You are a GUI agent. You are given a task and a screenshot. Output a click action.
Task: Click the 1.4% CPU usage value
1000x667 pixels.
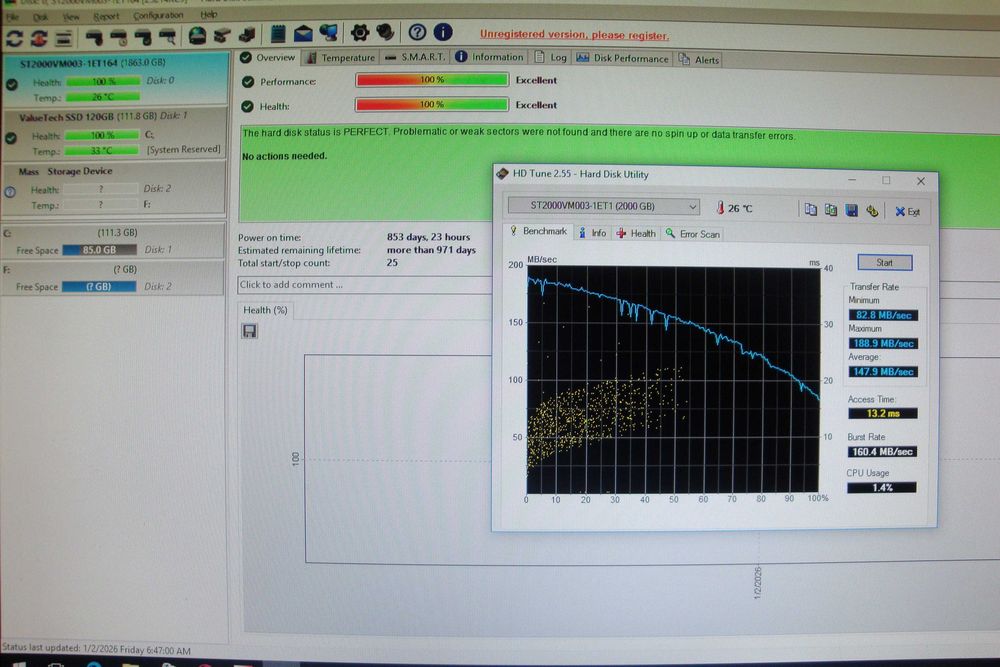(x=881, y=487)
